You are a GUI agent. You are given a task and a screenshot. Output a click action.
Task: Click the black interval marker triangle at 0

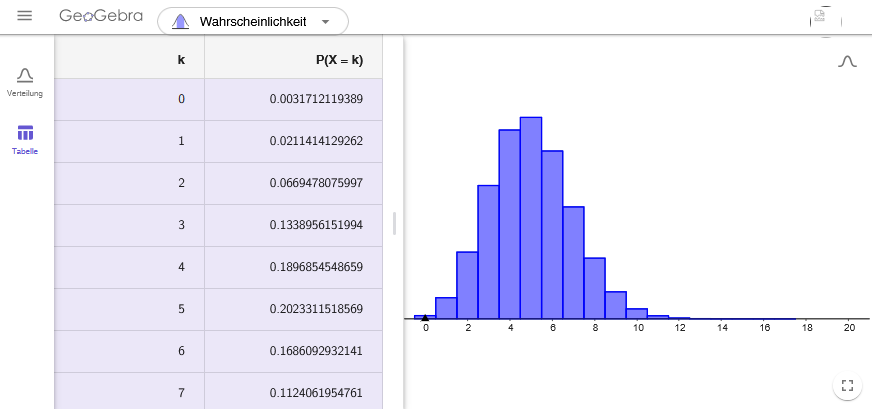[425, 318]
